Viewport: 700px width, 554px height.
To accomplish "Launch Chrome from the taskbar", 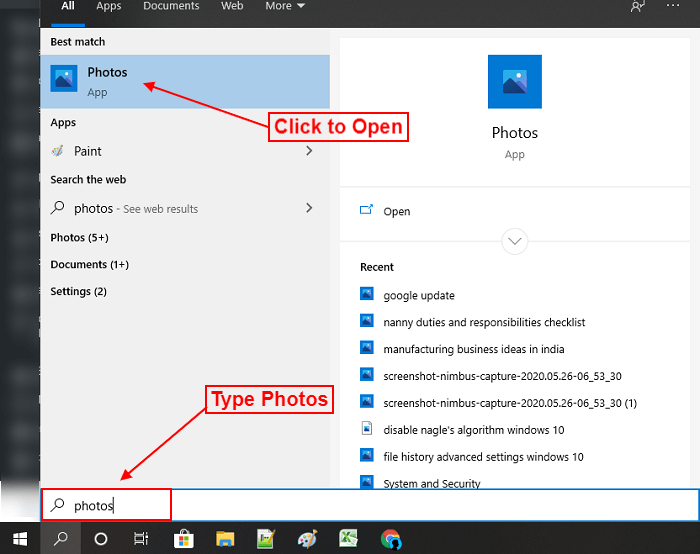I will pos(391,539).
